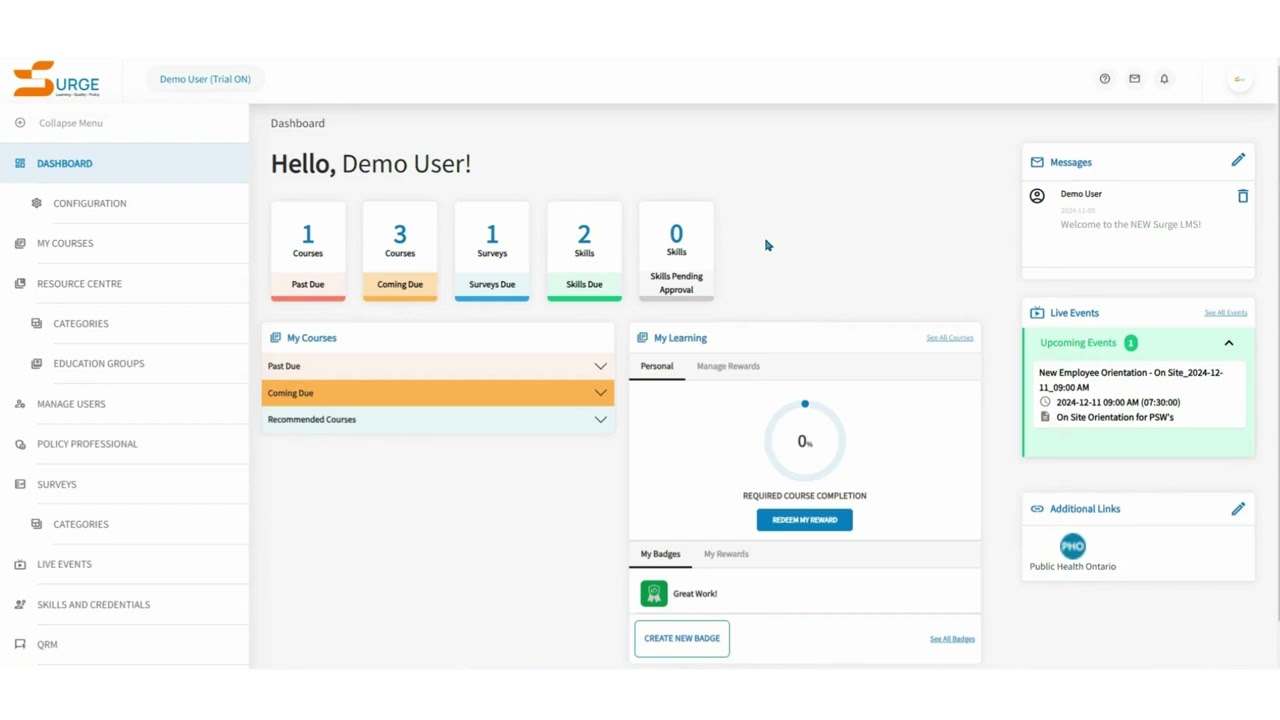Image resolution: width=1280 pixels, height=720 pixels.
Task: Click See All Events link
Action: pos(1226,313)
